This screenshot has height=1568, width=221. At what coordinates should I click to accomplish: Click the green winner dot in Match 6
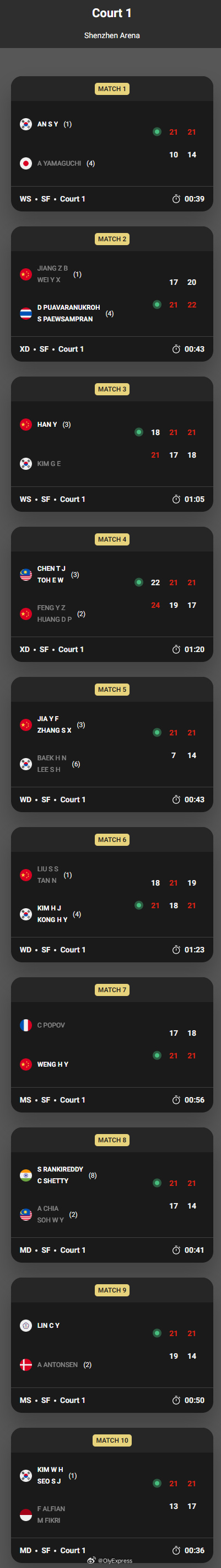tap(138, 905)
